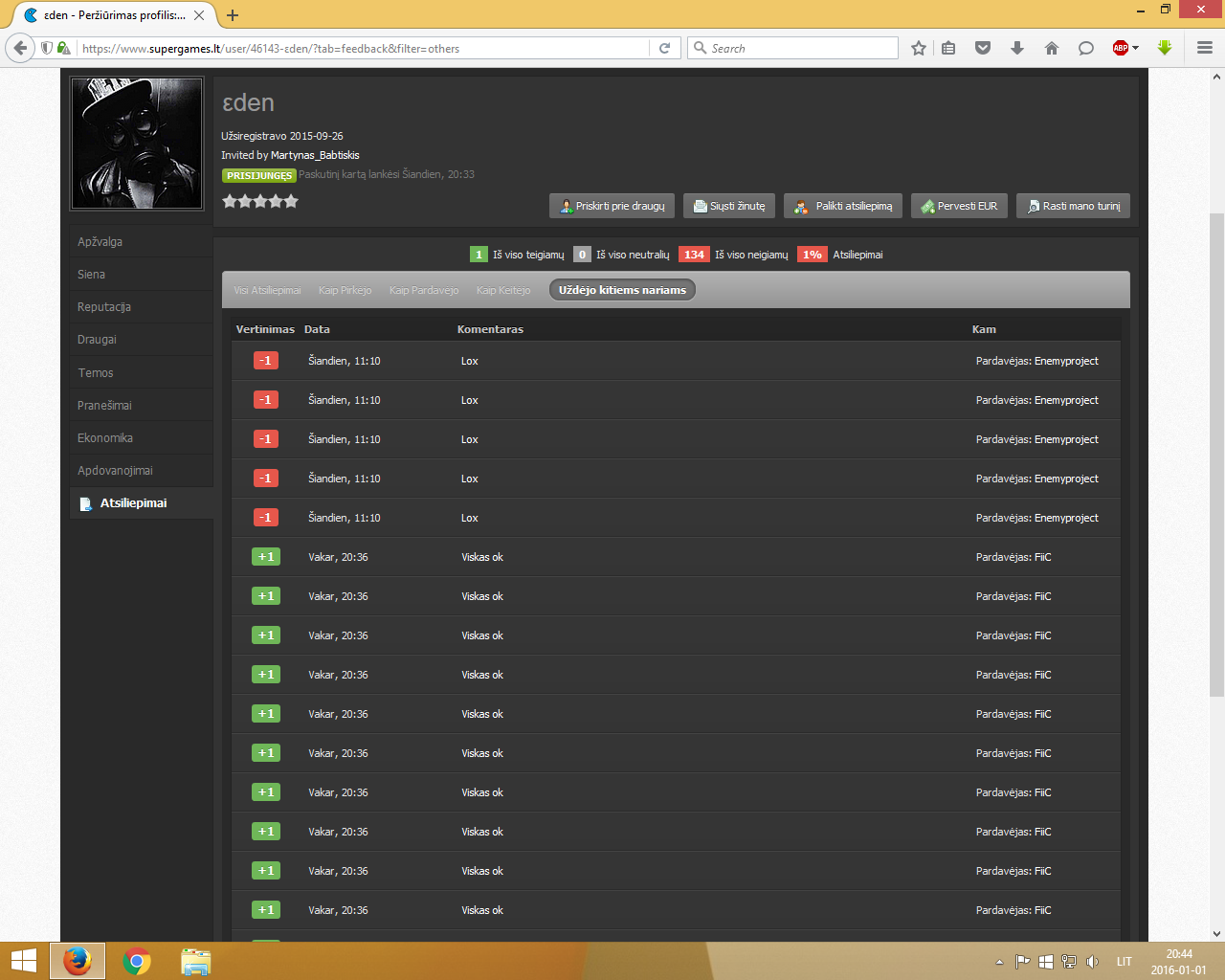Image resolution: width=1225 pixels, height=980 pixels.
Task: Click the Firefox back arrow button
Action: [20, 48]
